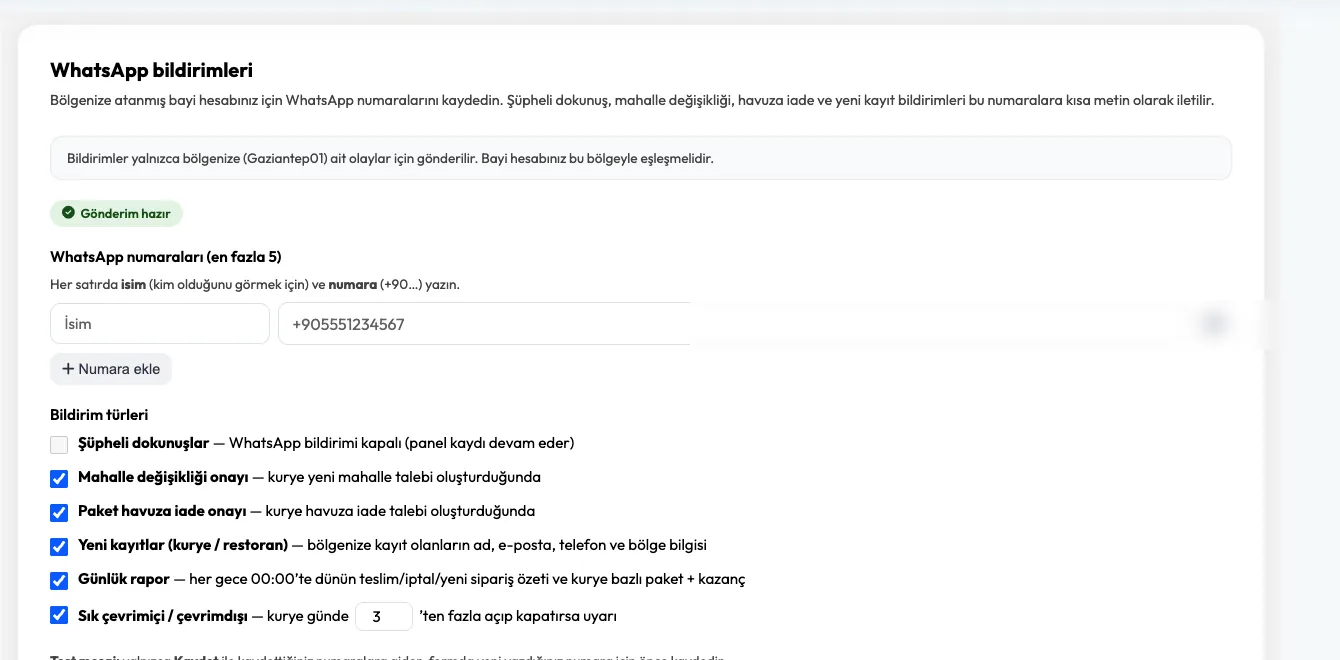Click the İsim input field
The image size is (1340, 660).
[160, 324]
